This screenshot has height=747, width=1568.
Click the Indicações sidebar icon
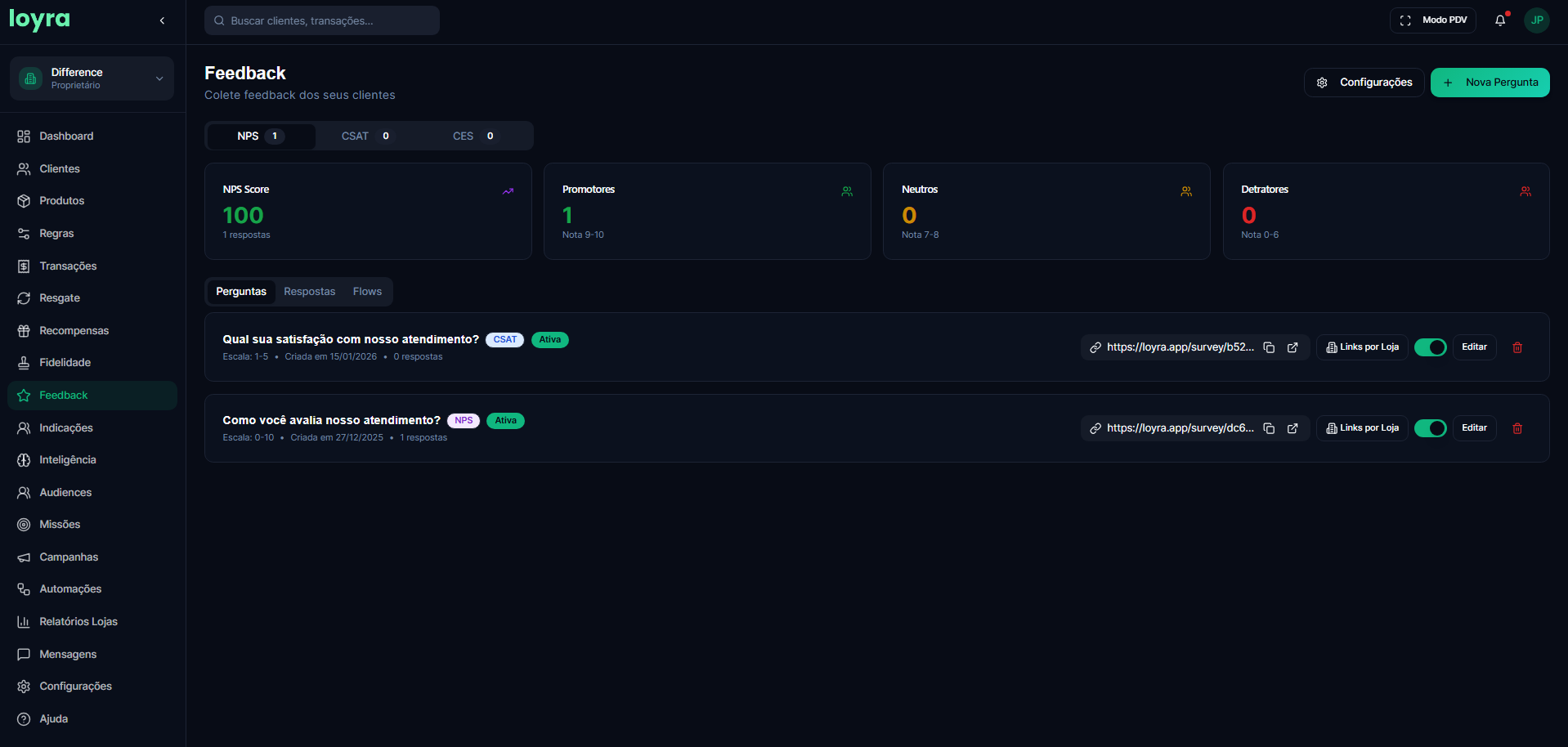(x=24, y=428)
